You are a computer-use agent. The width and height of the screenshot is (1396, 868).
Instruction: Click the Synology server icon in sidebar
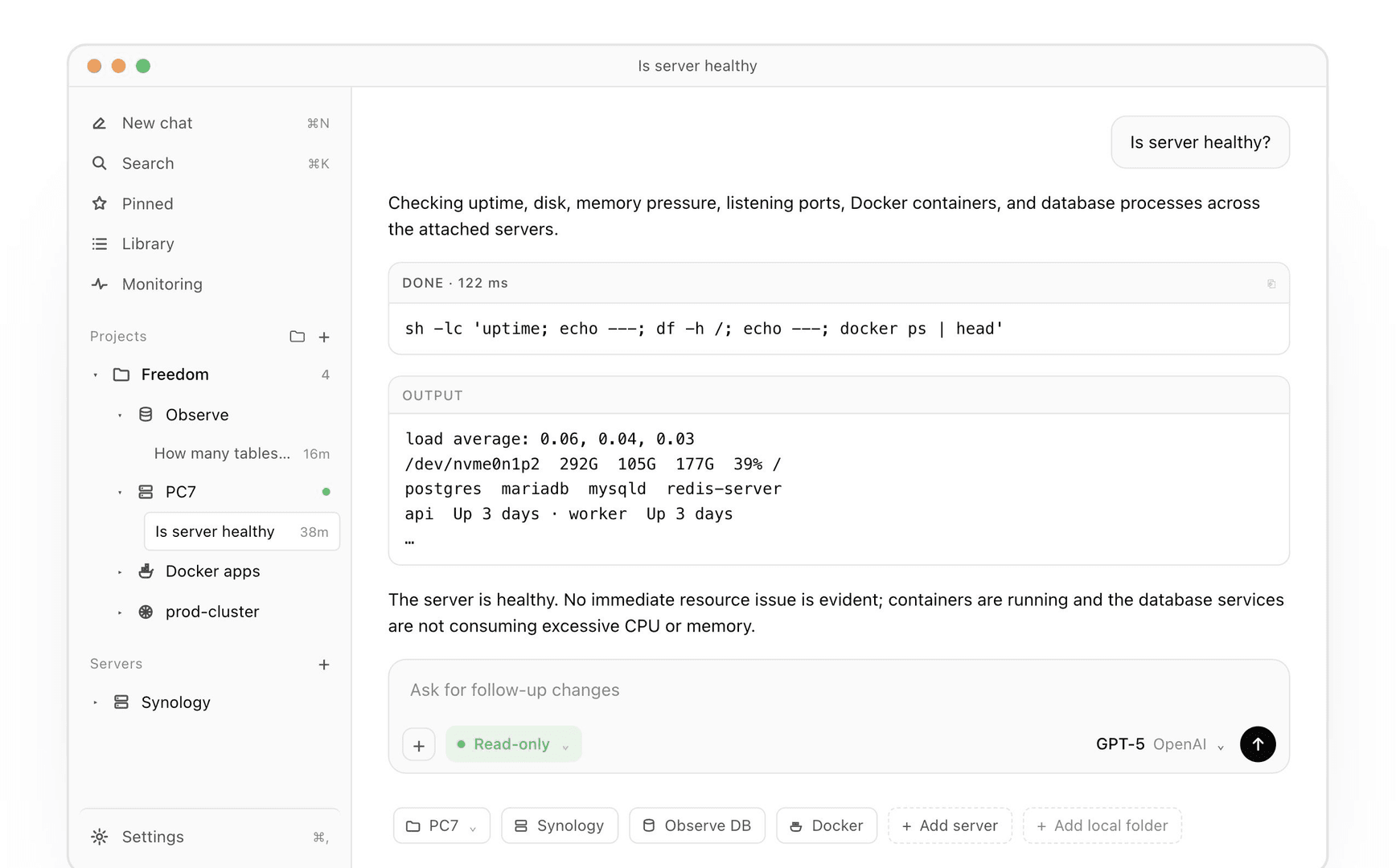pyautogui.click(x=121, y=702)
